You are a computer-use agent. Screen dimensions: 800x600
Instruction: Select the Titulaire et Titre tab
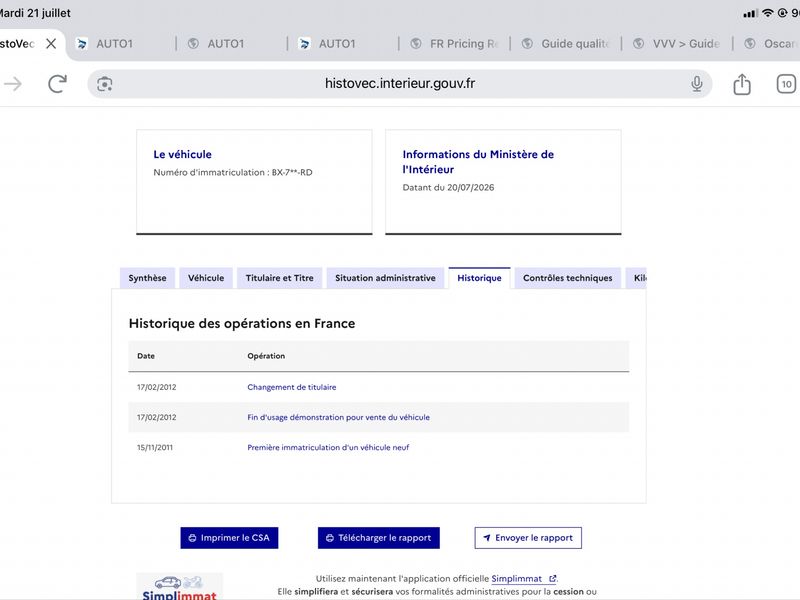tap(280, 278)
